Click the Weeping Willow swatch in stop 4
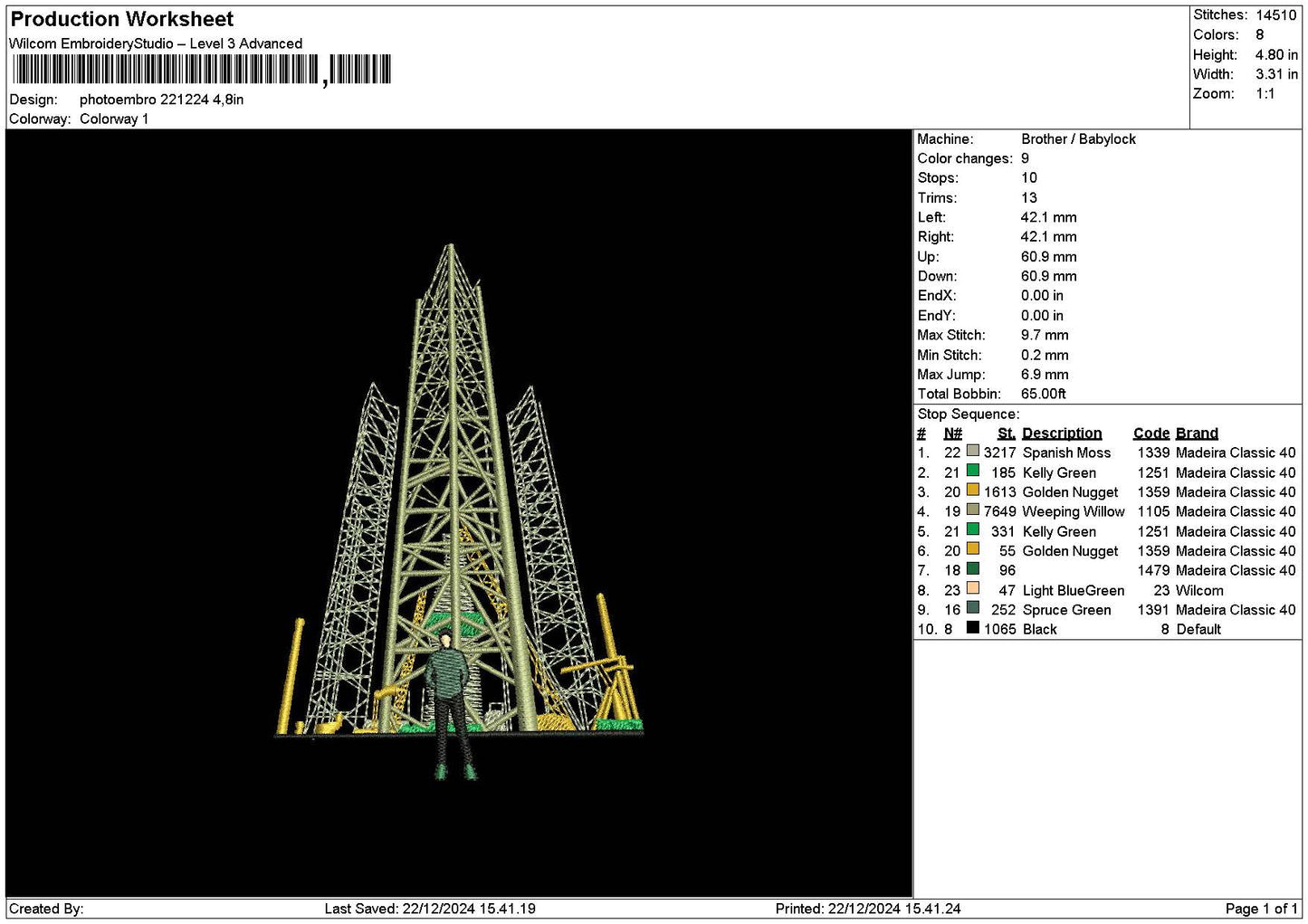Image resolution: width=1308 pixels, height=924 pixels. click(x=973, y=510)
